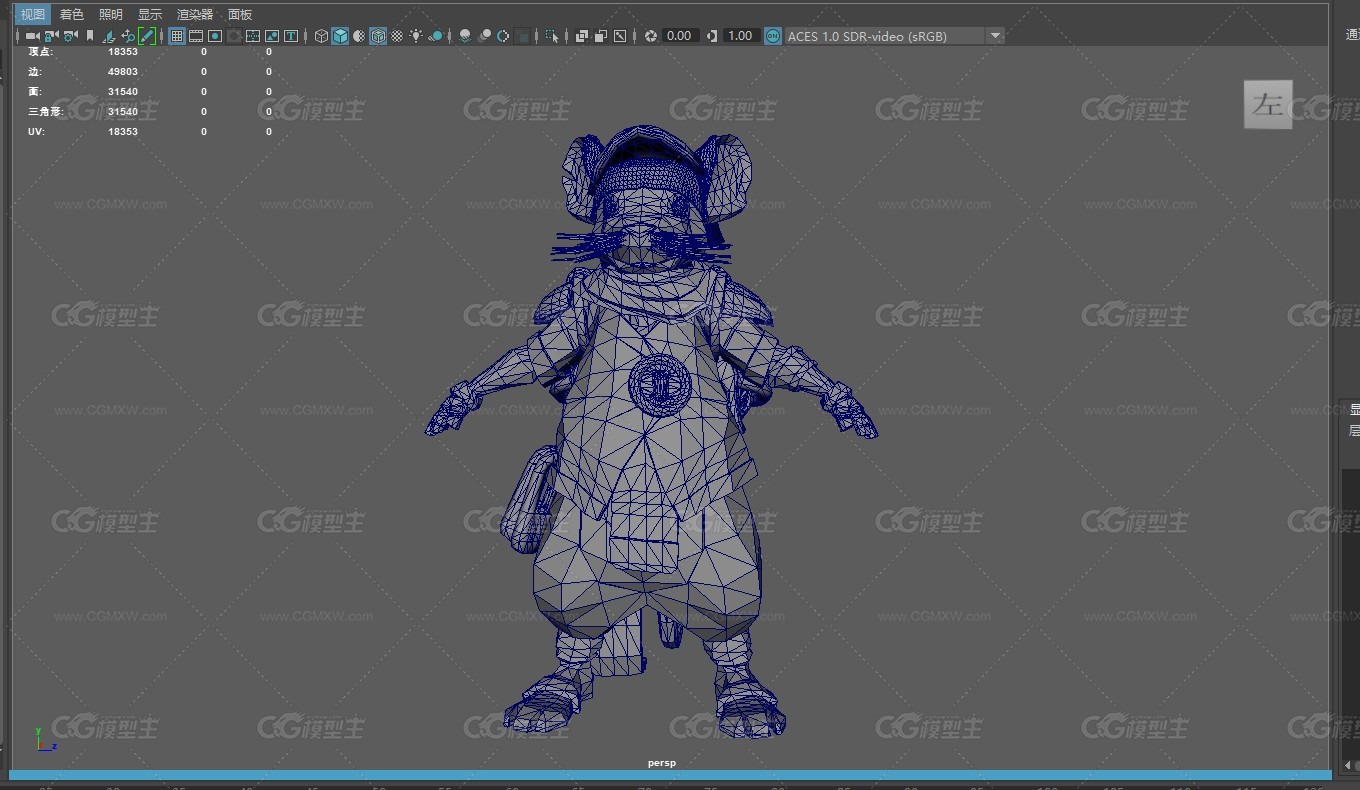1360x790 pixels.
Task: Open the 显示 menu
Action: 150,14
